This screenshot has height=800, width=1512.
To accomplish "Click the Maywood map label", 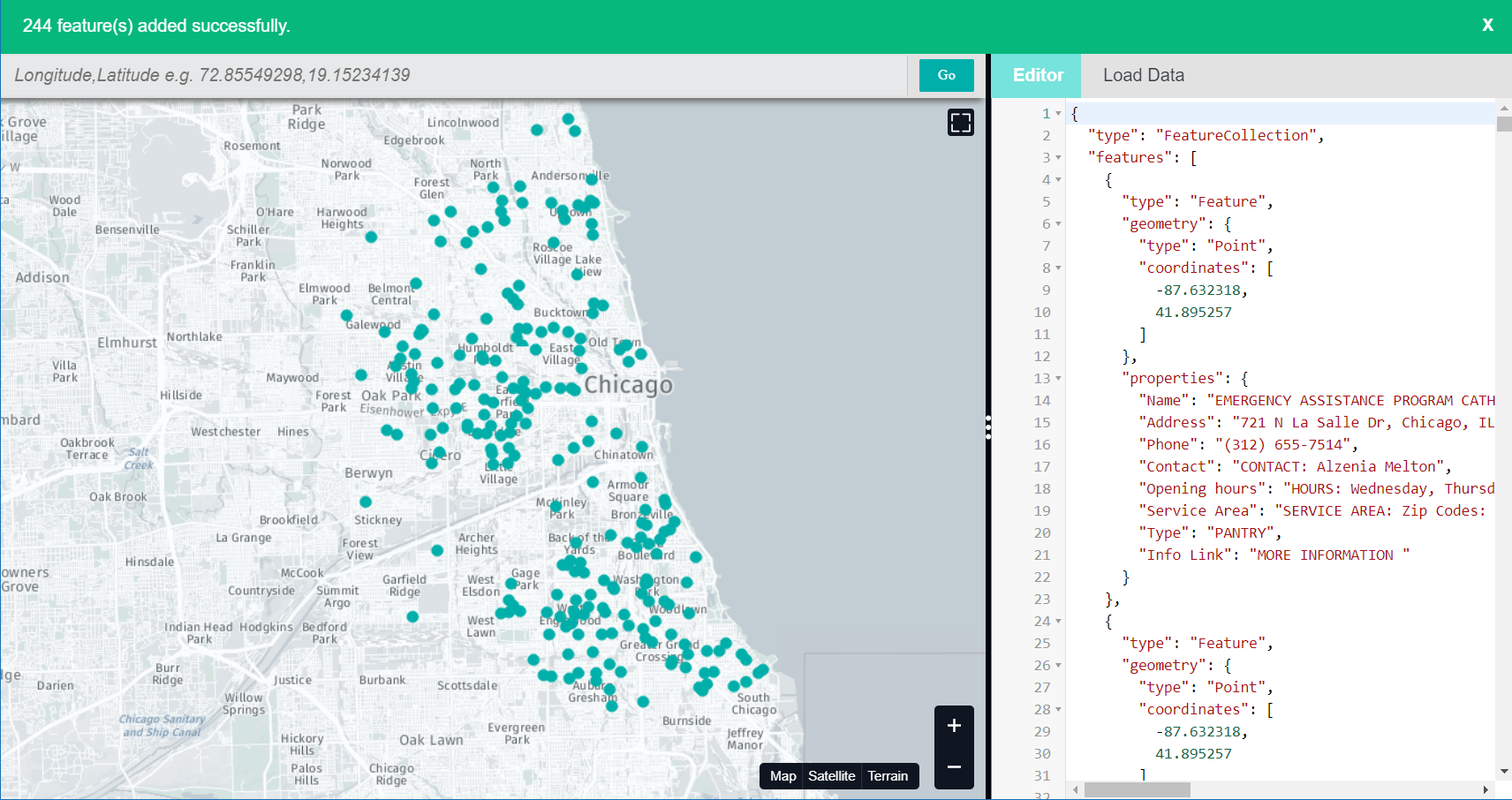I will (x=292, y=378).
